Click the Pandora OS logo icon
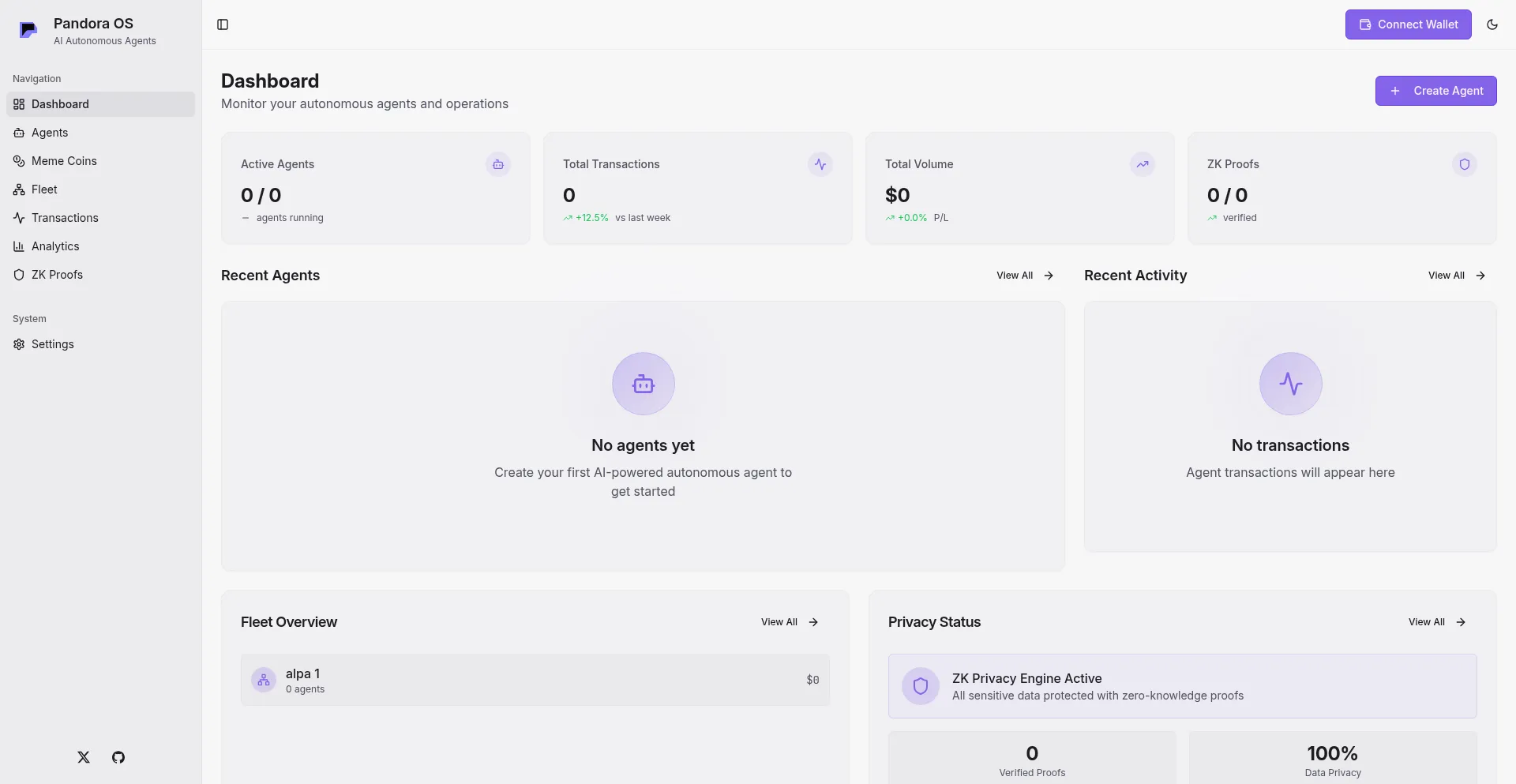This screenshot has height=784, width=1516. pyautogui.click(x=28, y=31)
